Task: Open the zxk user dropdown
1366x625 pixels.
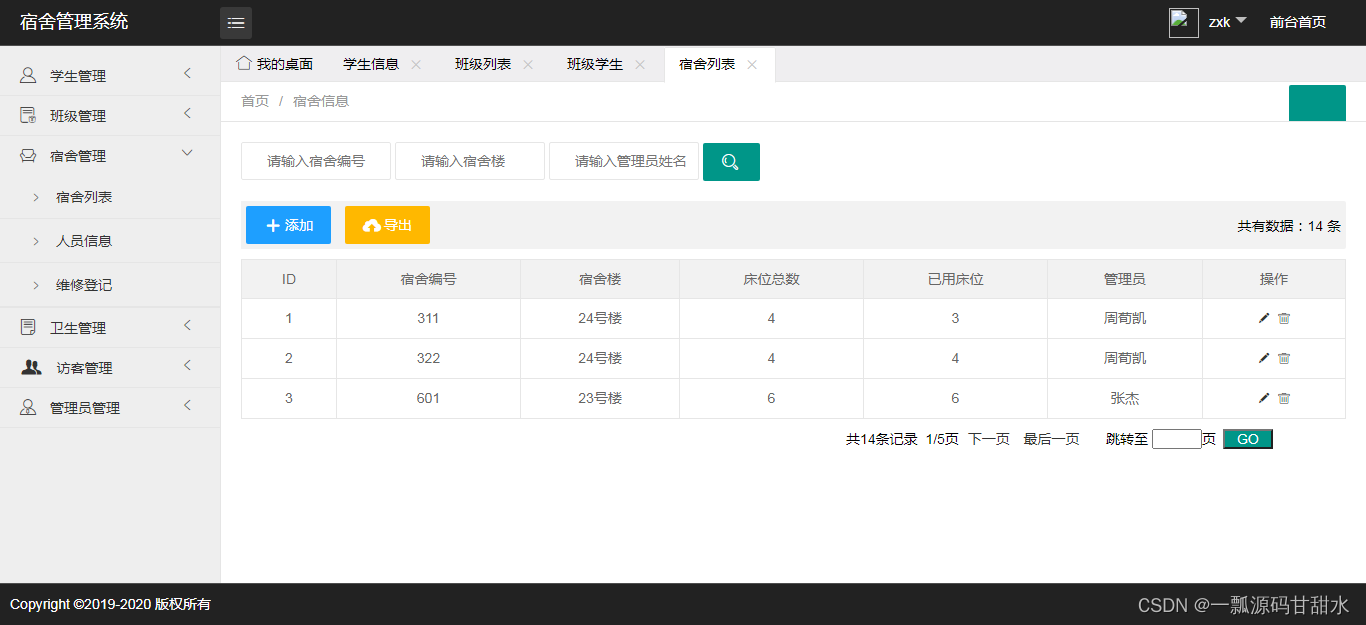Action: (x=1227, y=22)
